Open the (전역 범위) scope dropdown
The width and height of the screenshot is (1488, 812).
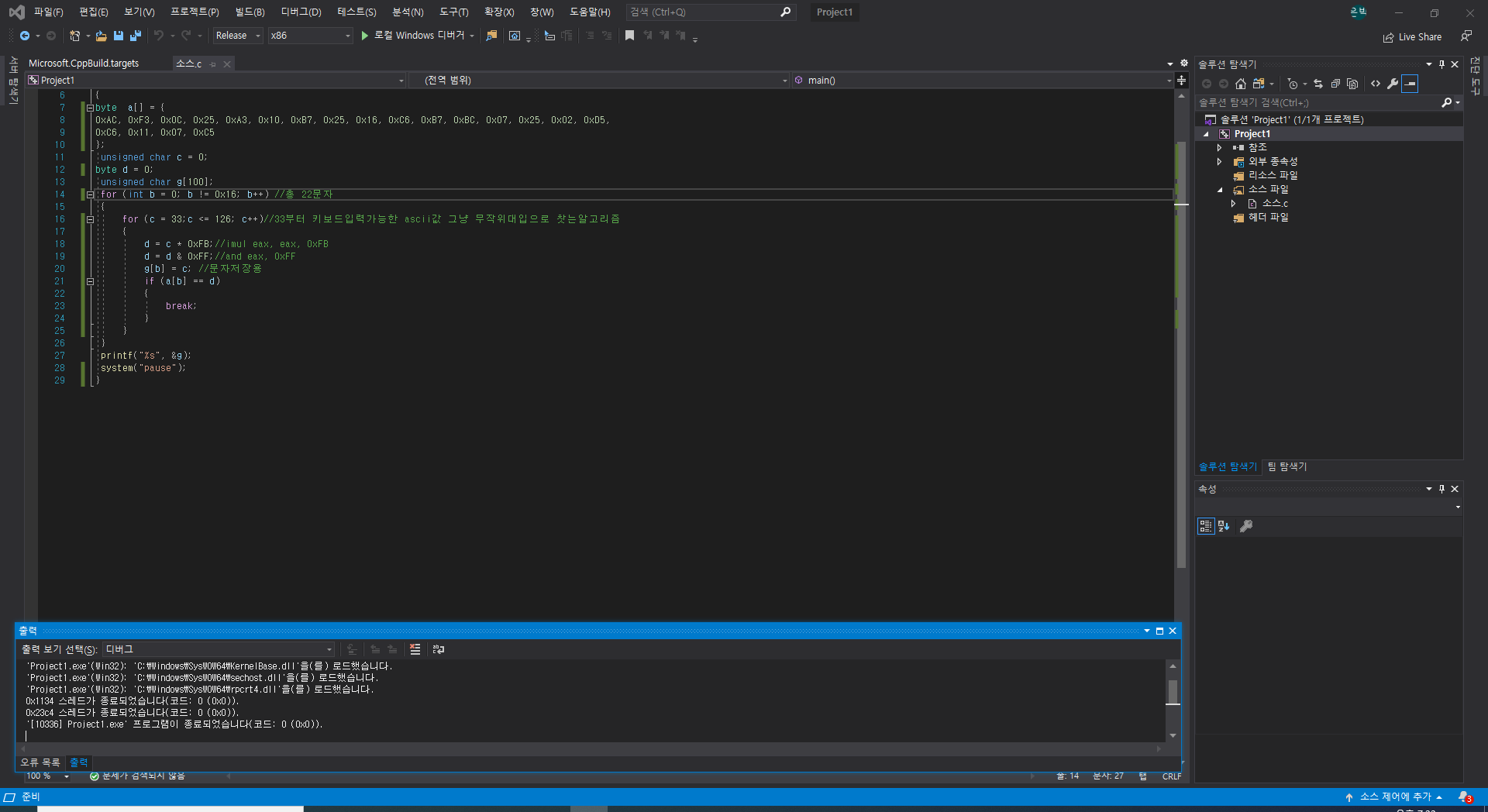click(598, 81)
